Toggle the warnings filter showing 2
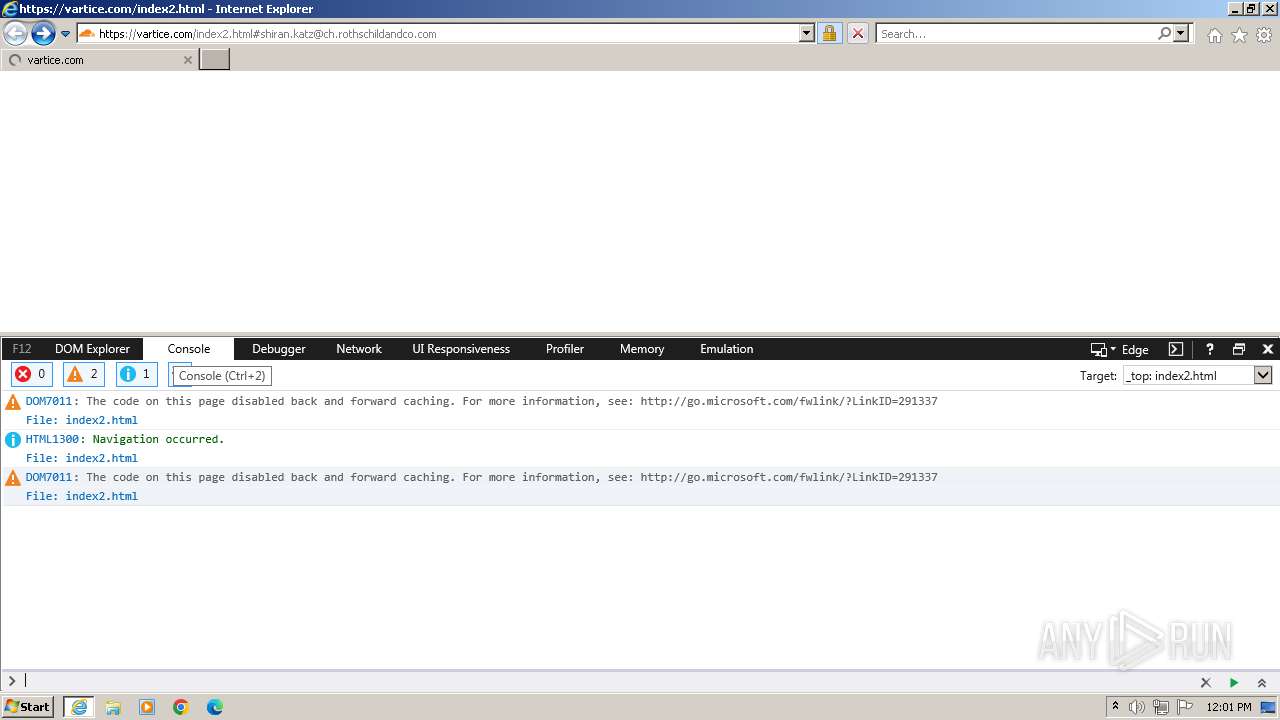 [x=84, y=374]
